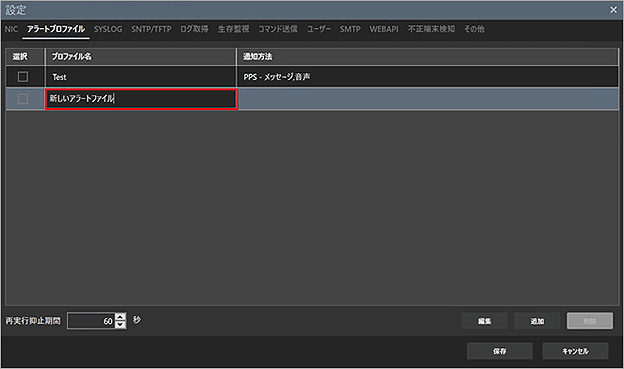Select the 生存監視 tab
Viewport: 624px width, 369px height.
point(234,29)
